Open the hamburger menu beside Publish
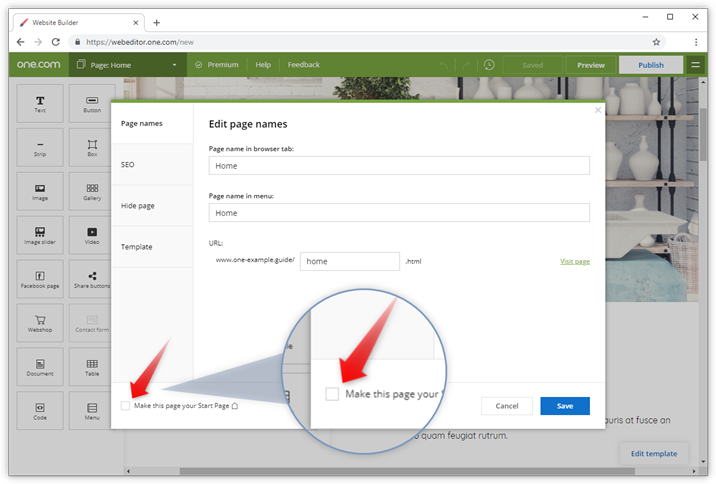Image resolution: width=716 pixels, height=484 pixels. pyautogui.click(x=696, y=65)
